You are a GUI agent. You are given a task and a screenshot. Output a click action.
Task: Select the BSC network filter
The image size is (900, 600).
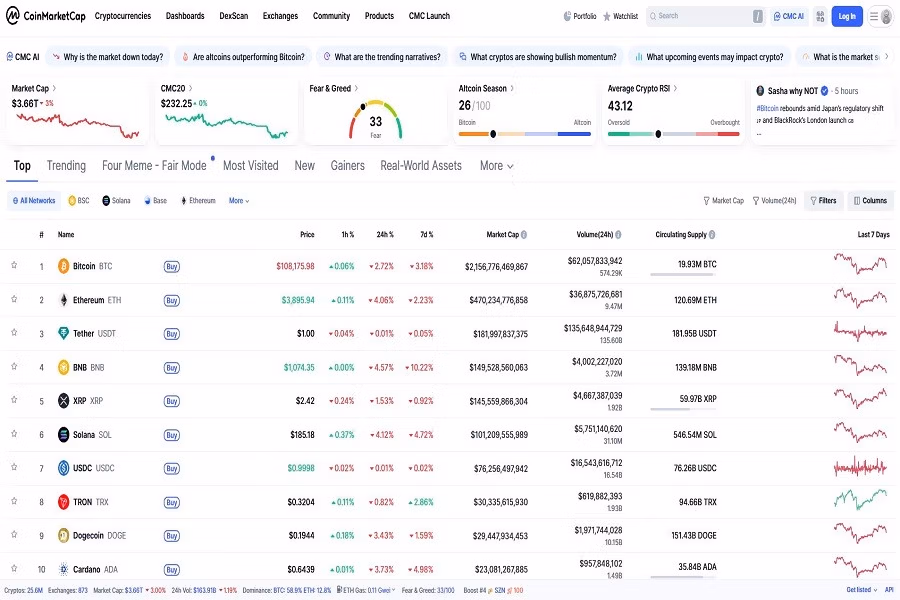[x=79, y=200]
